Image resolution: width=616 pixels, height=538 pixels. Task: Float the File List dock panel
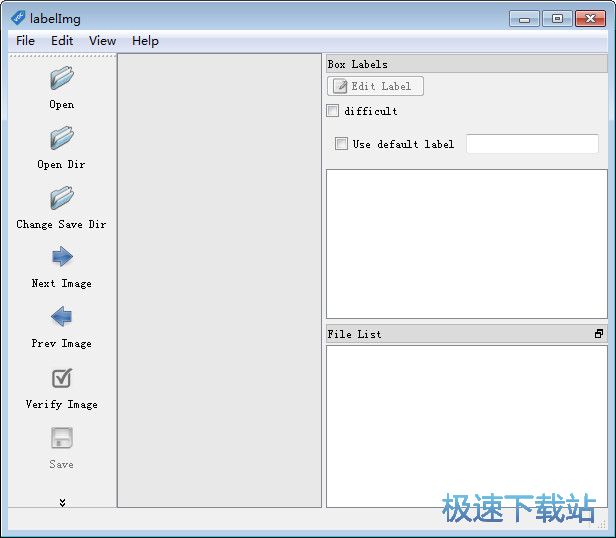pos(599,334)
